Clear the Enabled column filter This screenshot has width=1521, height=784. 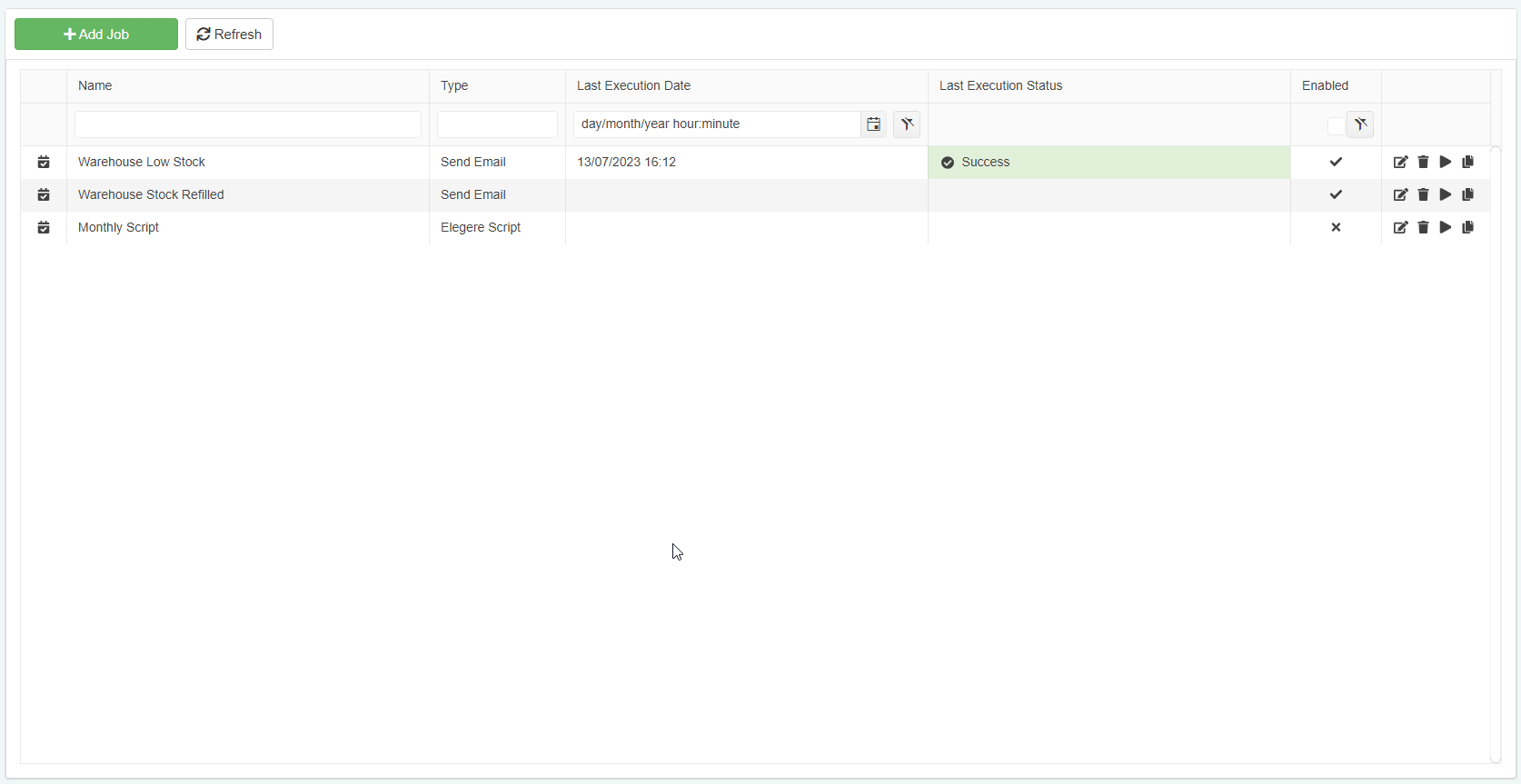pos(1360,124)
